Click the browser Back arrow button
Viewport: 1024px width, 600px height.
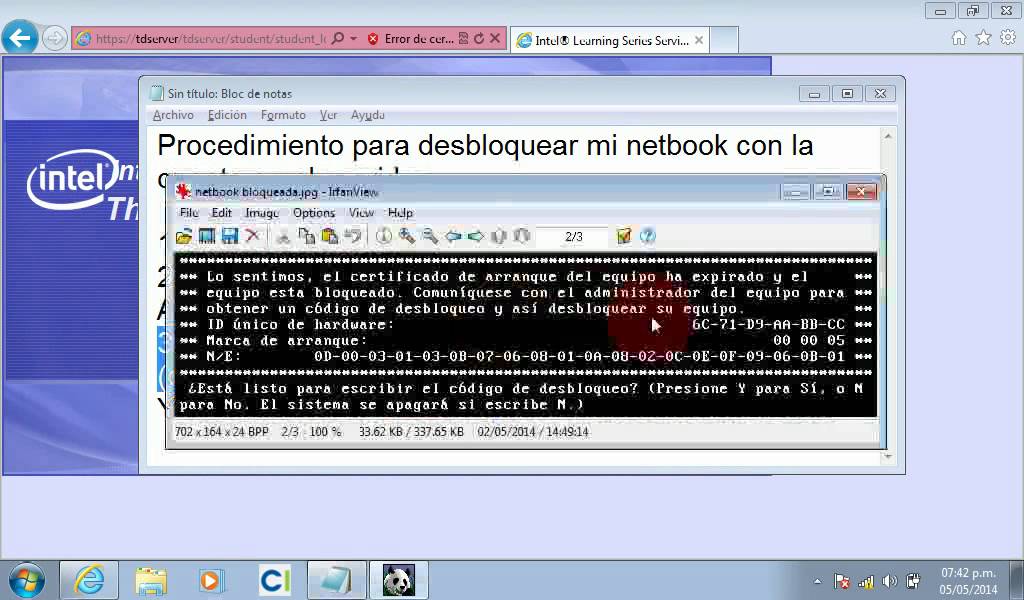click(x=20, y=38)
